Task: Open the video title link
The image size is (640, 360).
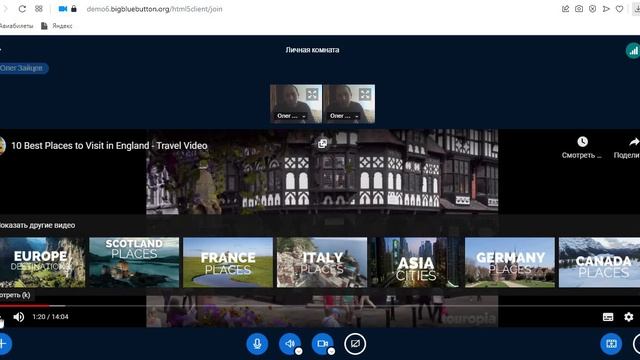Action: [x=109, y=146]
